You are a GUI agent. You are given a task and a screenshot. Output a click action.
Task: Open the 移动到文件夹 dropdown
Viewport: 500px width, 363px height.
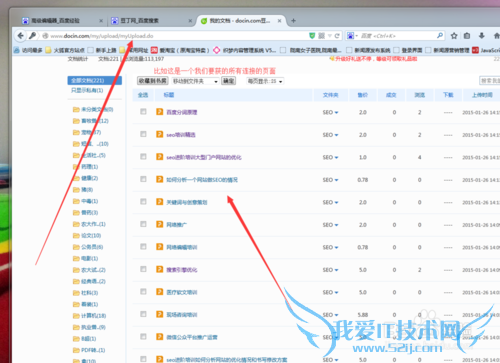[x=195, y=81]
